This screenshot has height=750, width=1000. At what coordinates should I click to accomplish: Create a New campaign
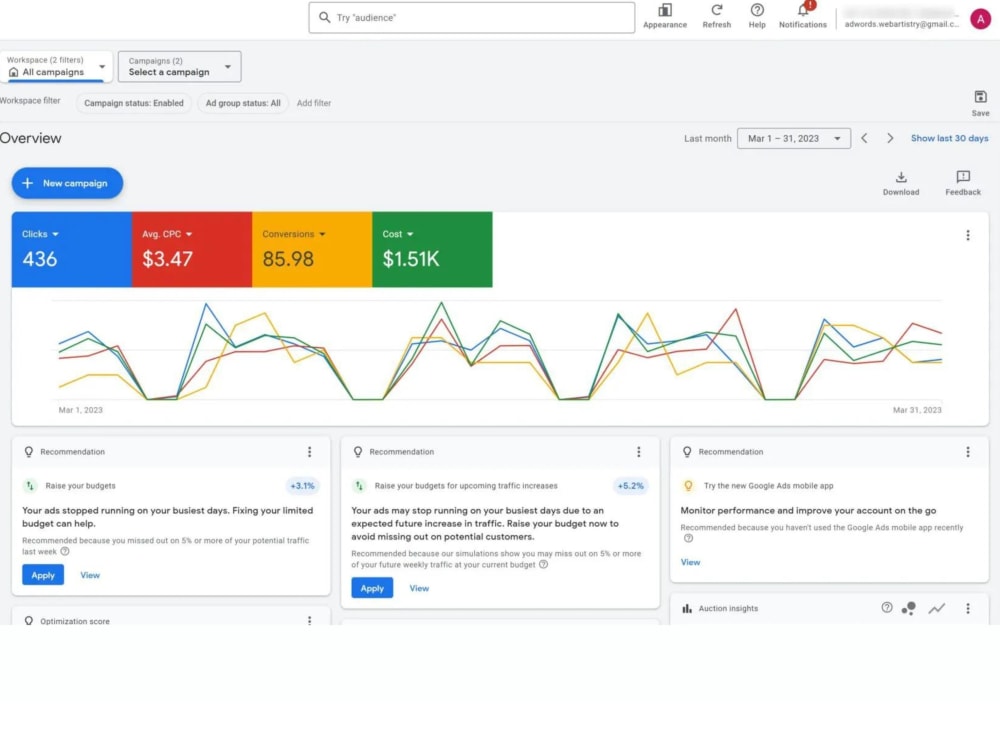point(67,183)
